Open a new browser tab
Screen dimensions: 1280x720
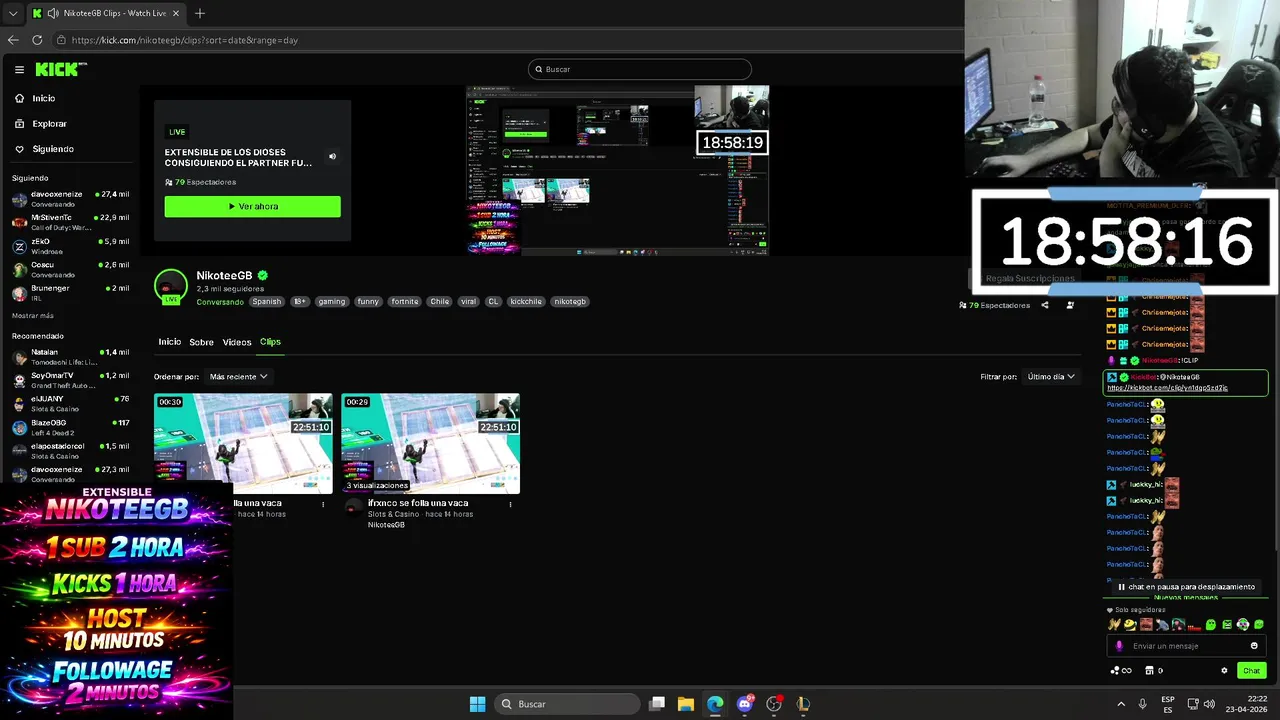[x=200, y=13]
